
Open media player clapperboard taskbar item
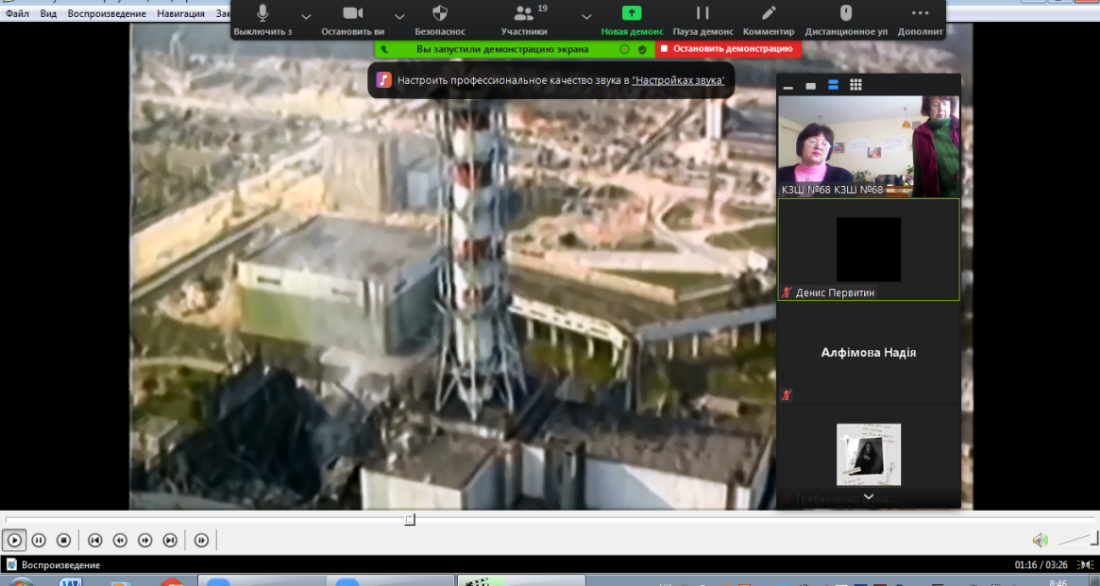(x=521, y=581)
